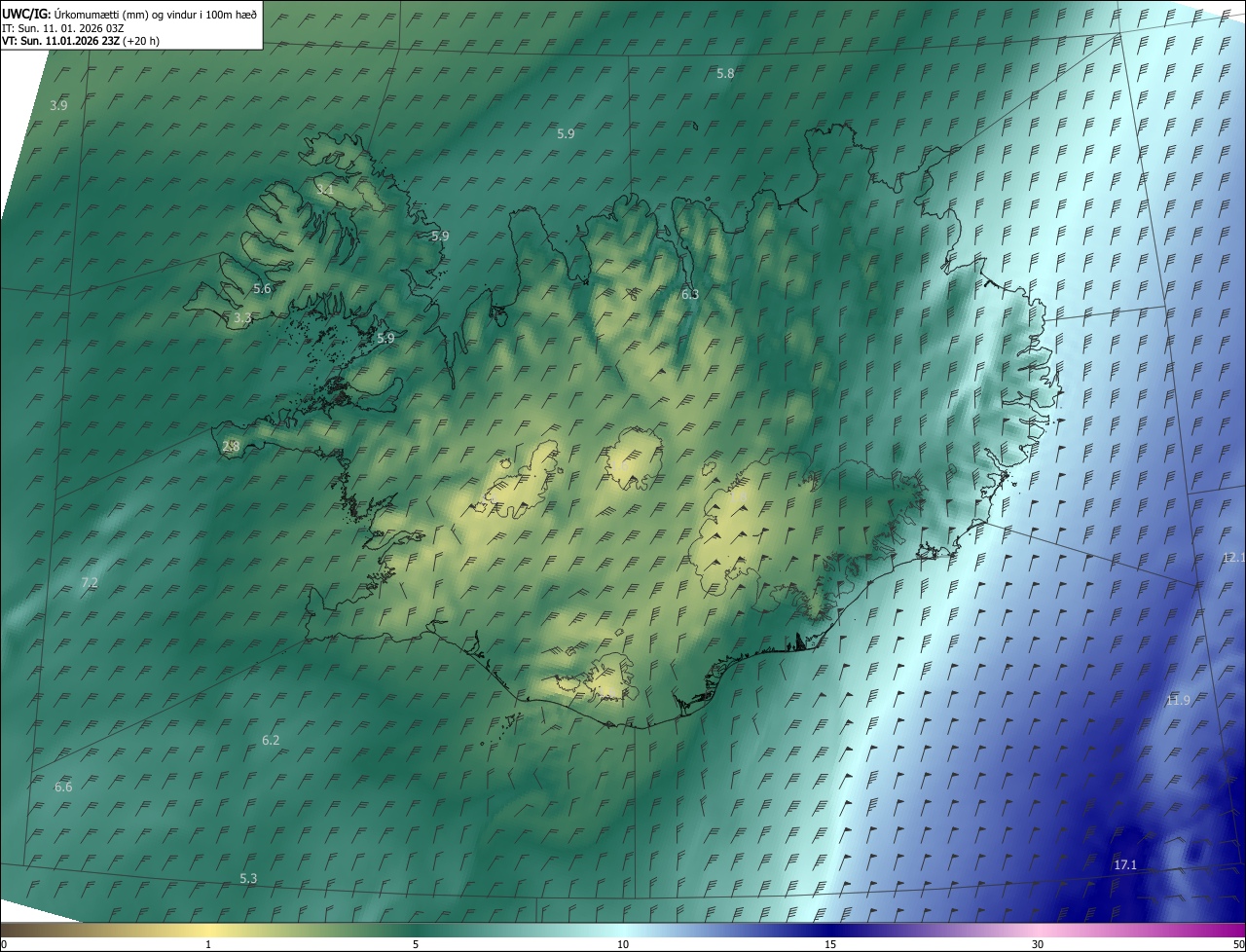This screenshot has height=952, width=1246.
Task: Select the VT valid time 23Z (+20 h) line
Action: click(x=81, y=41)
